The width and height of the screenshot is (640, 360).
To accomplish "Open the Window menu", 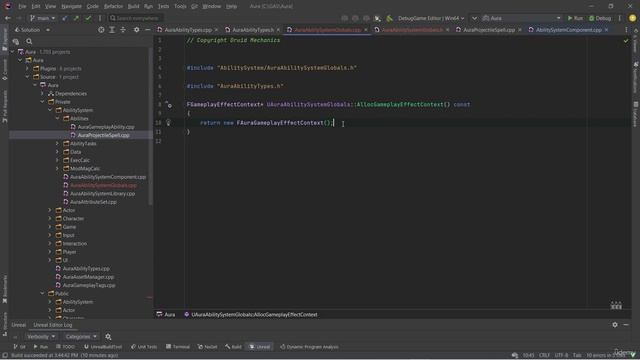I will point(211,7).
